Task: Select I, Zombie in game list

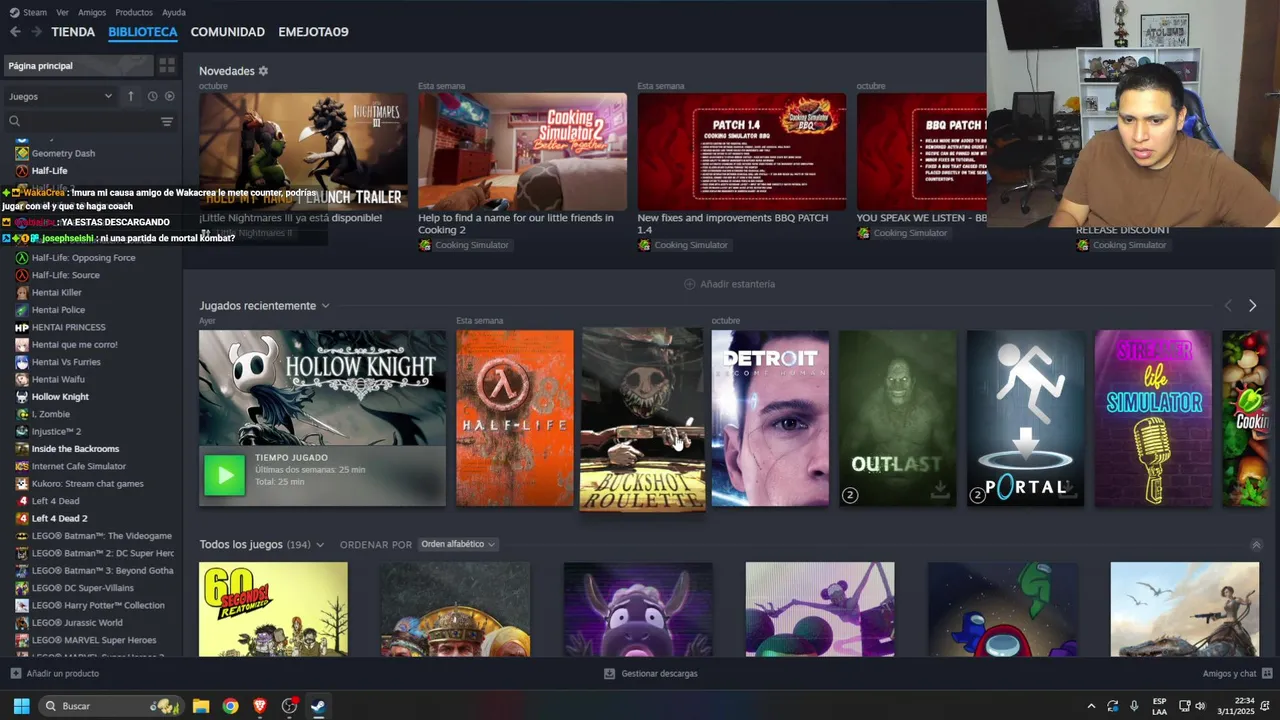Action: tap(50, 414)
